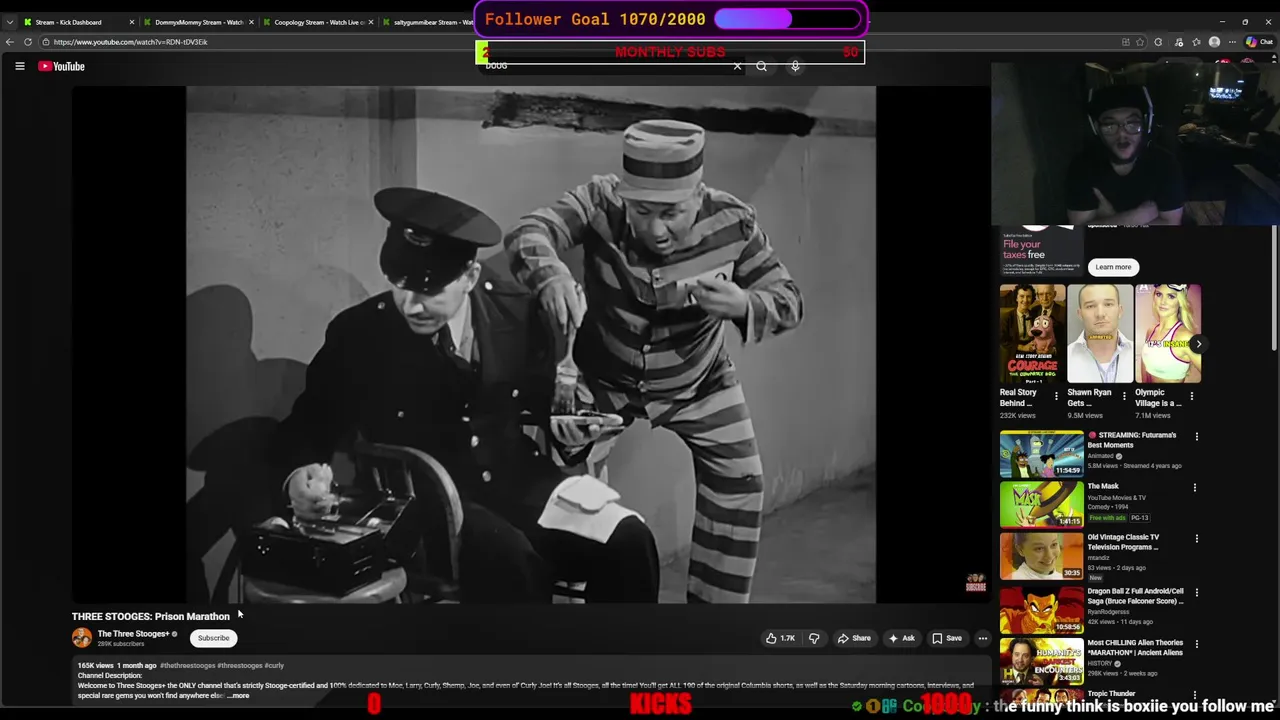The image size is (1280, 720).
Task: Clear the YouTube search box text
Action: coord(737,66)
